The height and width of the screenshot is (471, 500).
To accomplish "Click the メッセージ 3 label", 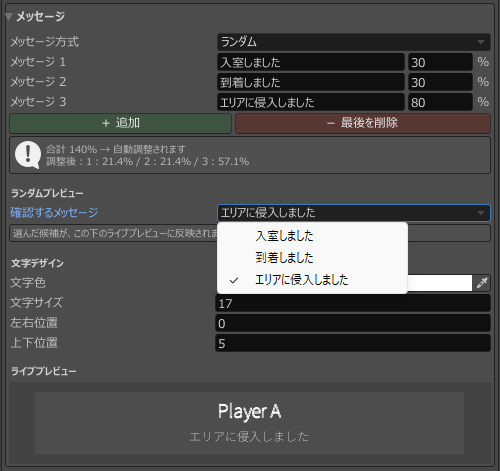I will [38, 102].
